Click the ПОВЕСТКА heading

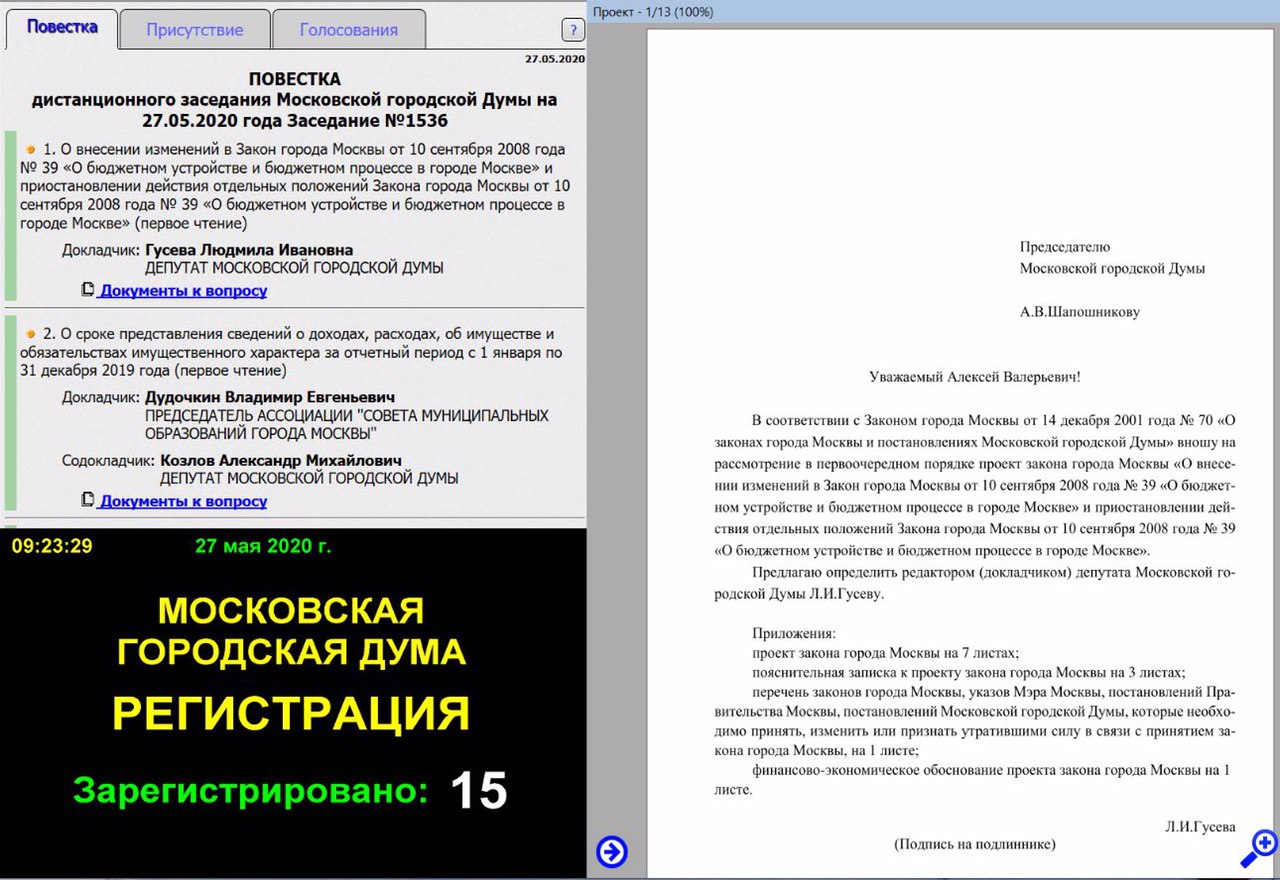pyautogui.click(x=294, y=79)
